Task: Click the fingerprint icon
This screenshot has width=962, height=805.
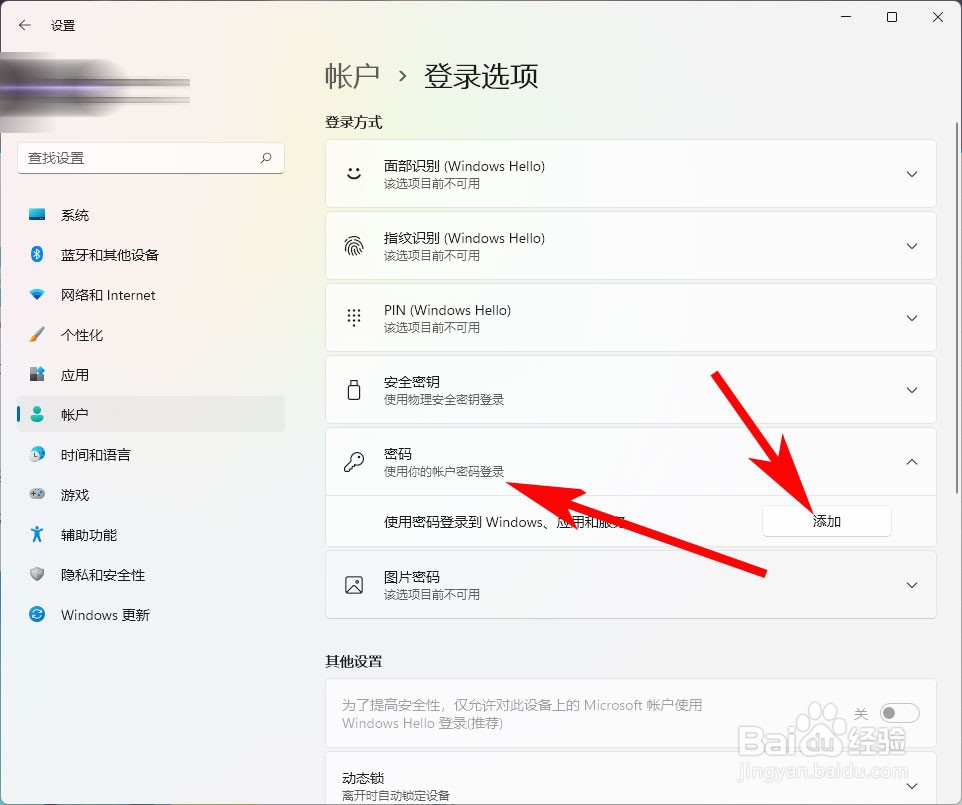Action: (354, 245)
